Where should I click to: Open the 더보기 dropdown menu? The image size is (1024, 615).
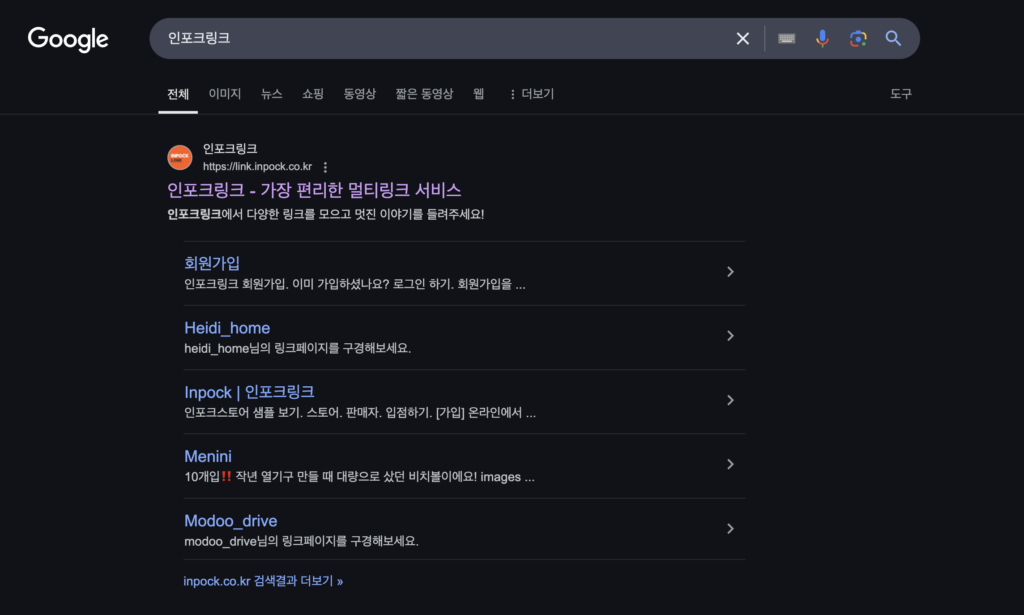click(x=532, y=94)
